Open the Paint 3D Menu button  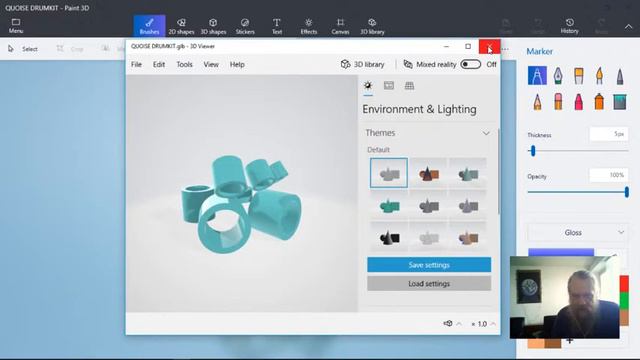click(16, 26)
